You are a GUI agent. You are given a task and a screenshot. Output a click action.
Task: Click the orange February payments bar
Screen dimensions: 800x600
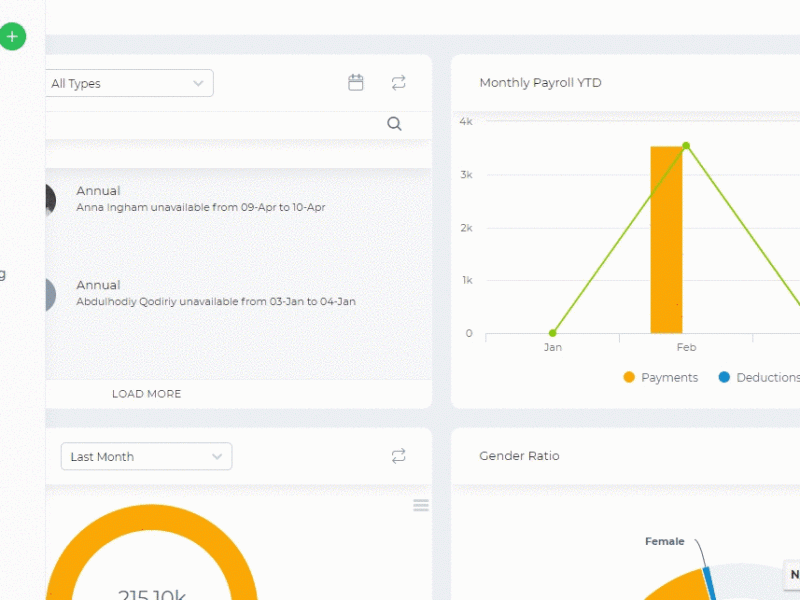pyautogui.click(x=666, y=240)
